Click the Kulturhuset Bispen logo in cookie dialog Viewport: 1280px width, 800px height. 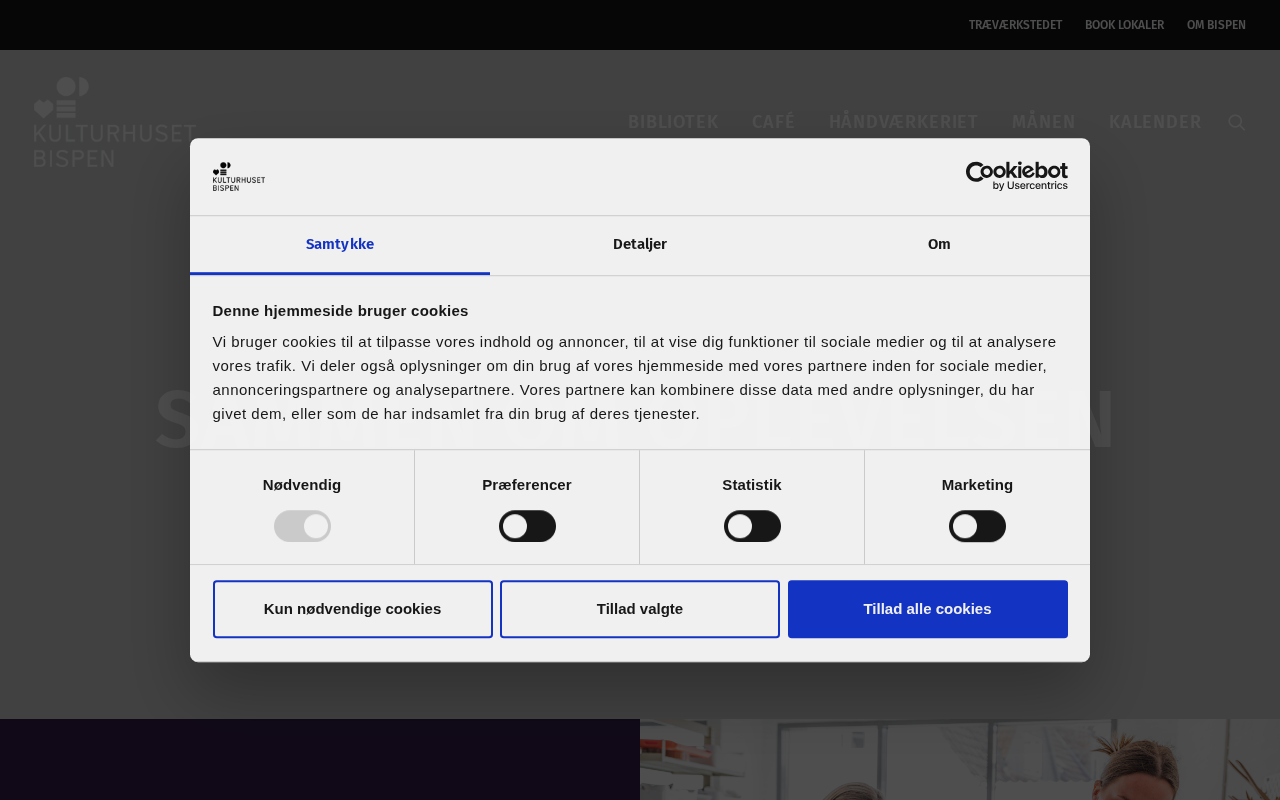pyautogui.click(x=239, y=176)
